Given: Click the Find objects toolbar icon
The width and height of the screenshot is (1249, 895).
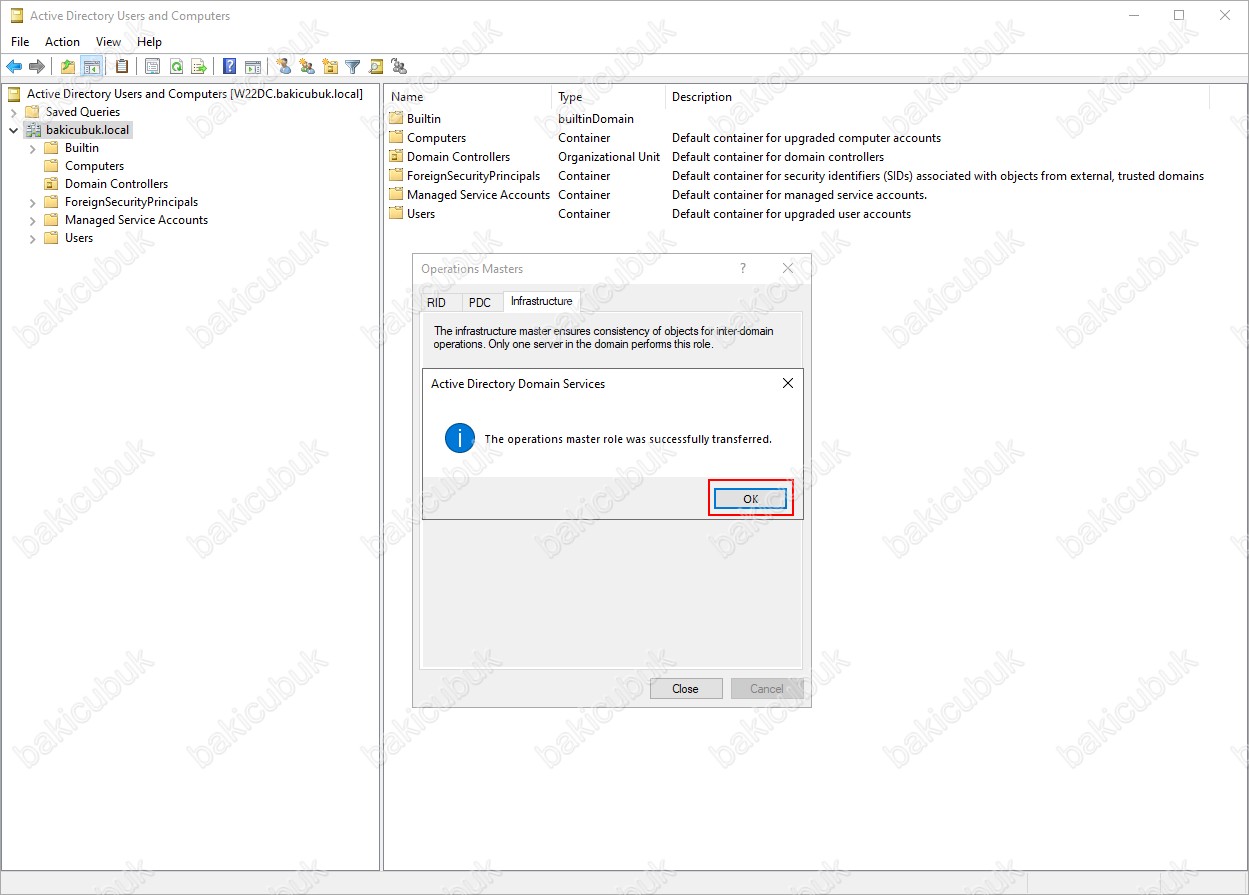Looking at the screenshot, I should 376,67.
